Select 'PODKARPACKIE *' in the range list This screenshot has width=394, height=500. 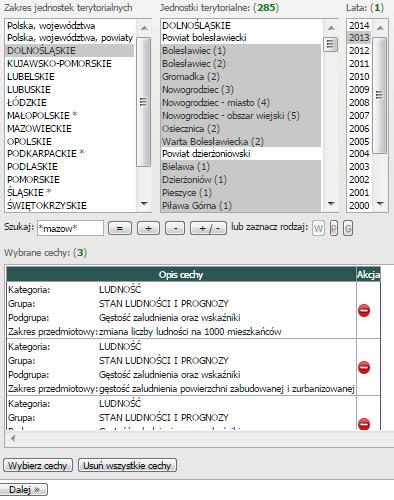[x=70, y=154]
